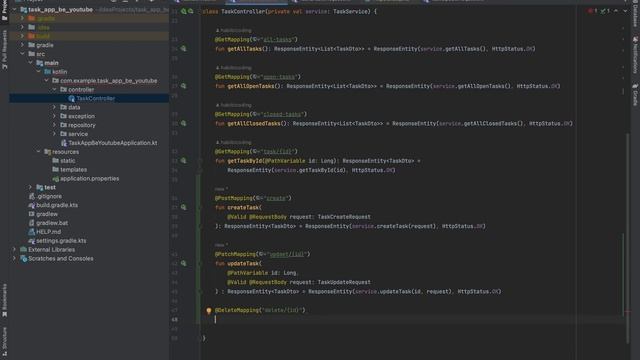Select the gradlew.bat file

click(x=52, y=223)
